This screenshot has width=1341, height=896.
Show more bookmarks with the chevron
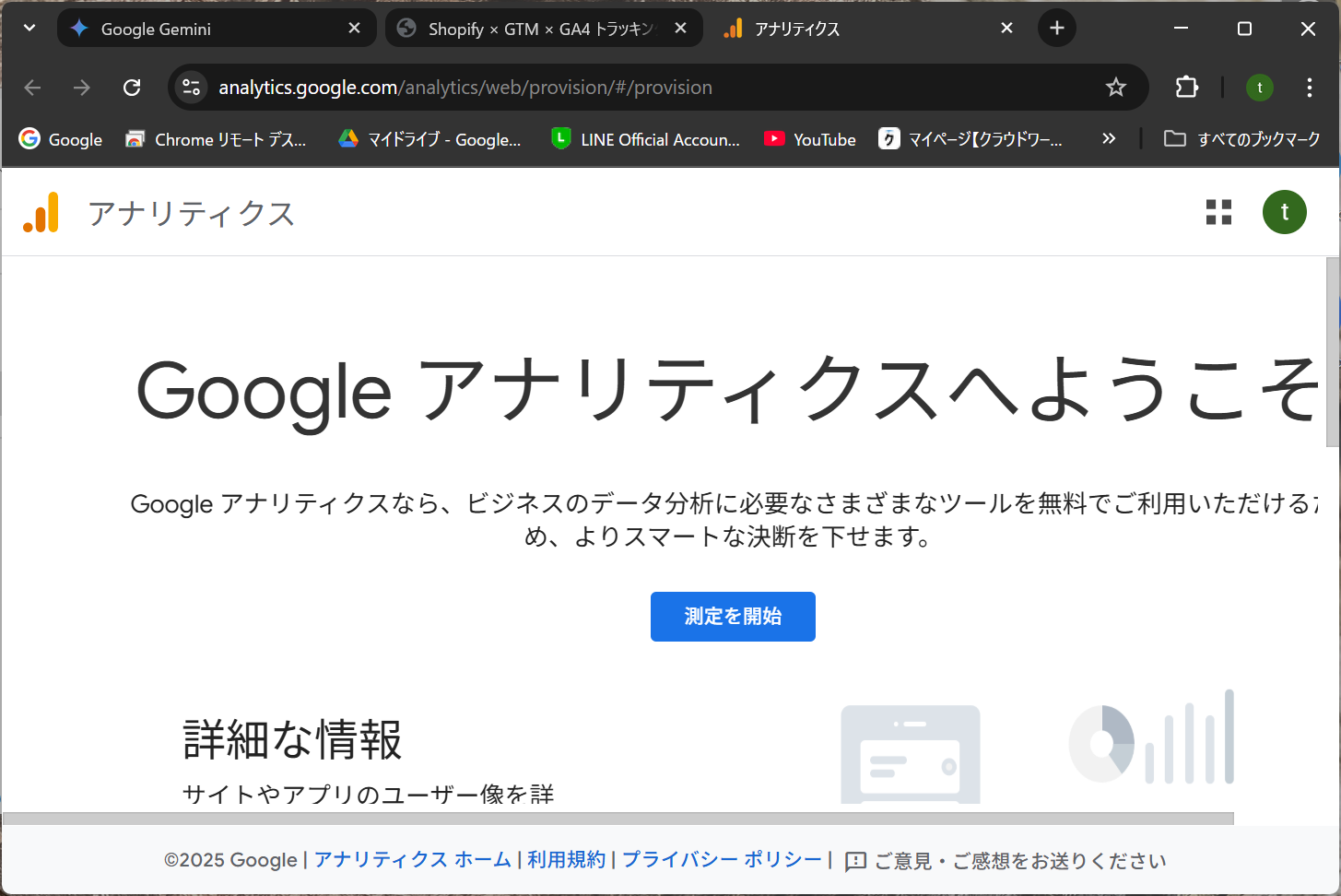point(1109,139)
